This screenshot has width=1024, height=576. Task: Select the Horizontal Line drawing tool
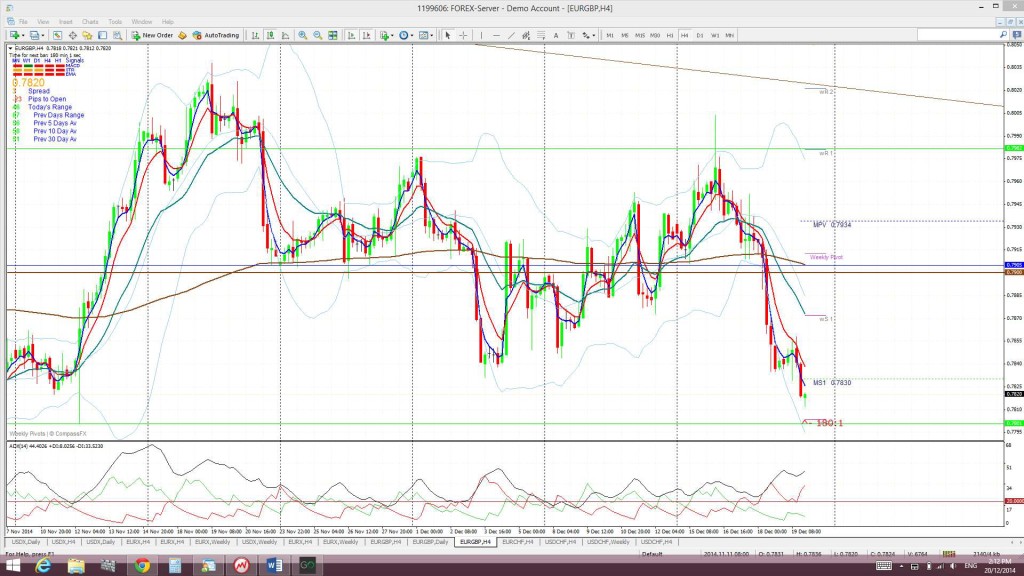pyautogui.click(x=496, y=35)
